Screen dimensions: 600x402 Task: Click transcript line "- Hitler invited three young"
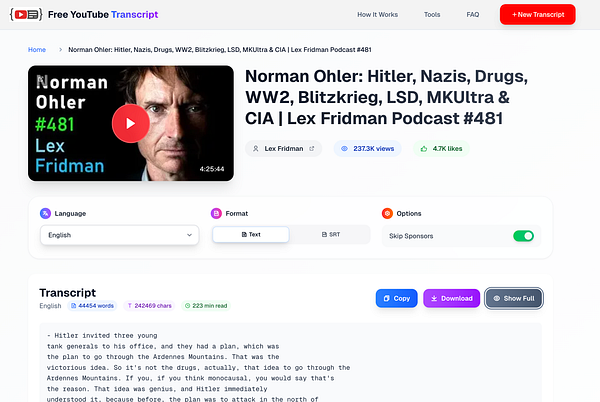click(x=102, y=335)
